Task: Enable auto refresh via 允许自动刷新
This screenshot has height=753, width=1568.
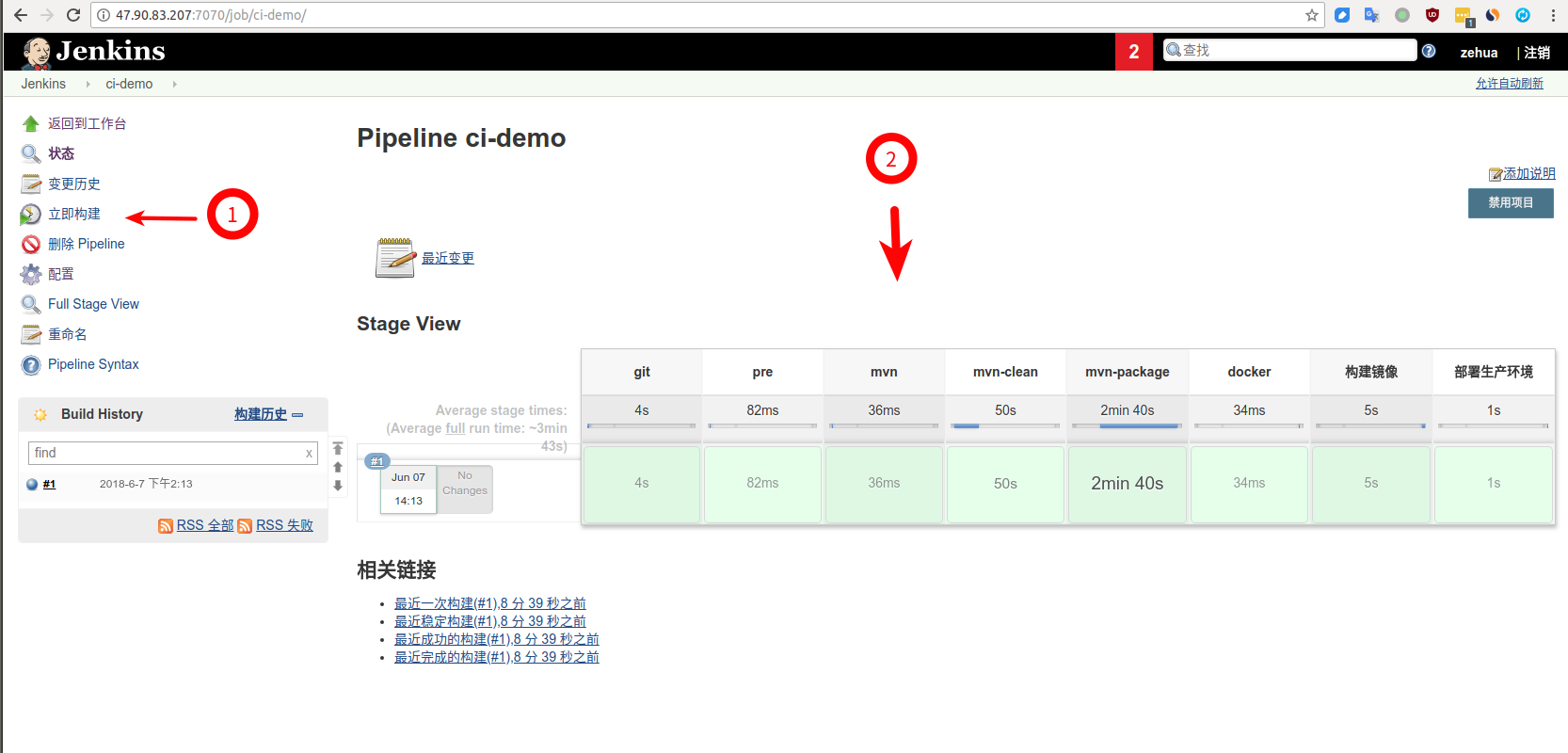Action: coord(1510,84)
